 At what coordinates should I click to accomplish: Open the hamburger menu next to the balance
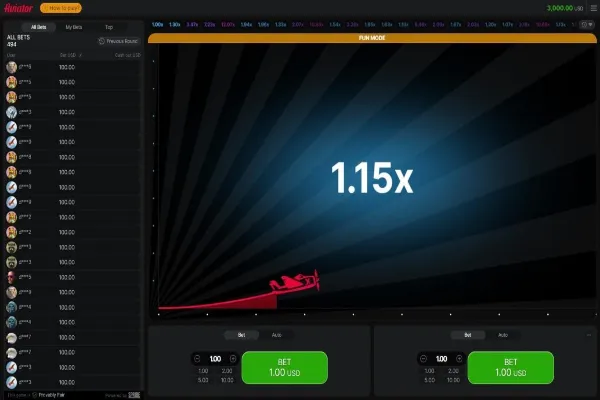point(593,8)
